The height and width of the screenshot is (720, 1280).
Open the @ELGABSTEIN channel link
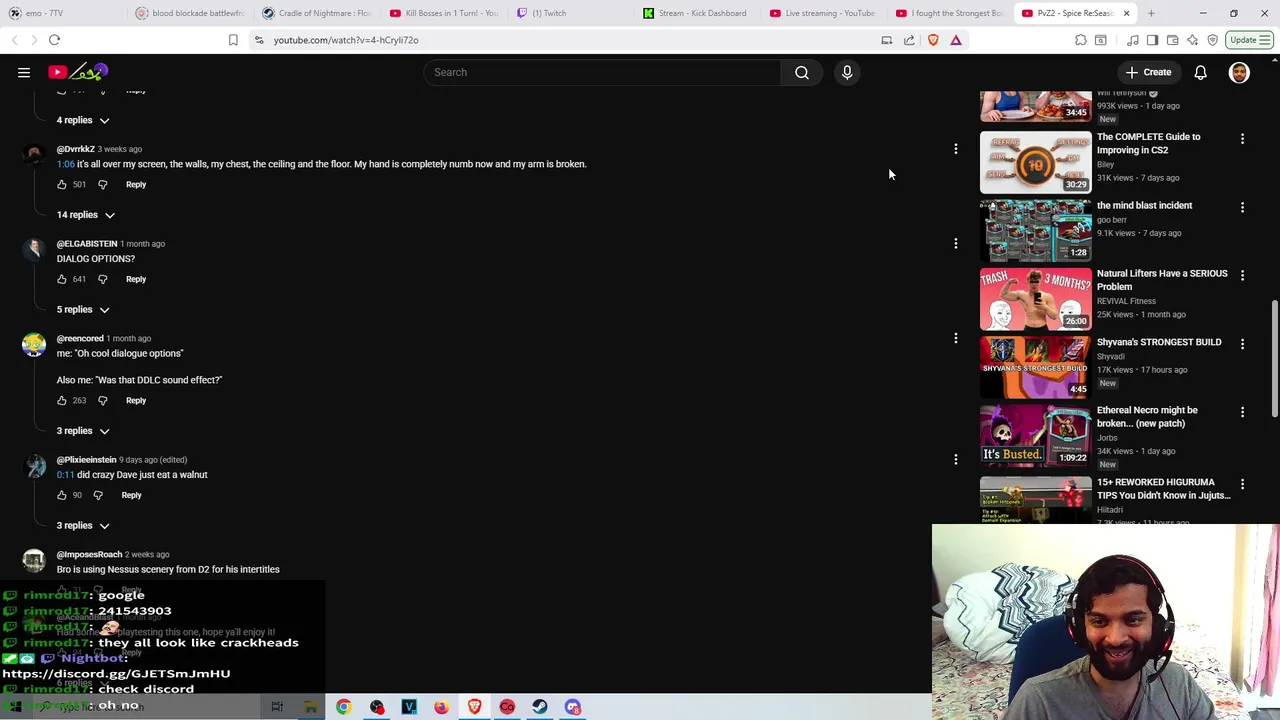click(x=87, y=243)
